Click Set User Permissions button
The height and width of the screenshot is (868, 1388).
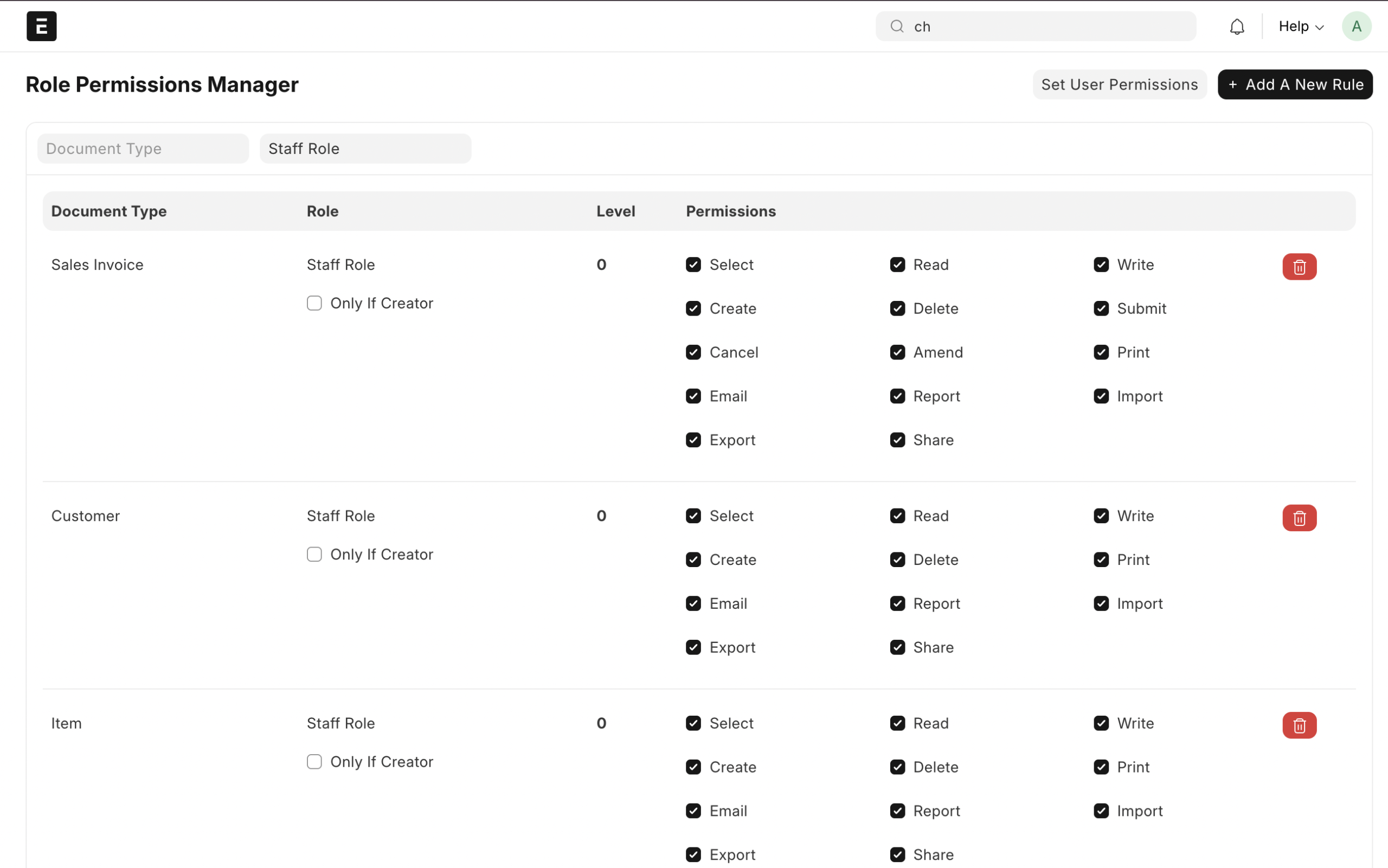pyautogui.click(x=1119, y=85)
